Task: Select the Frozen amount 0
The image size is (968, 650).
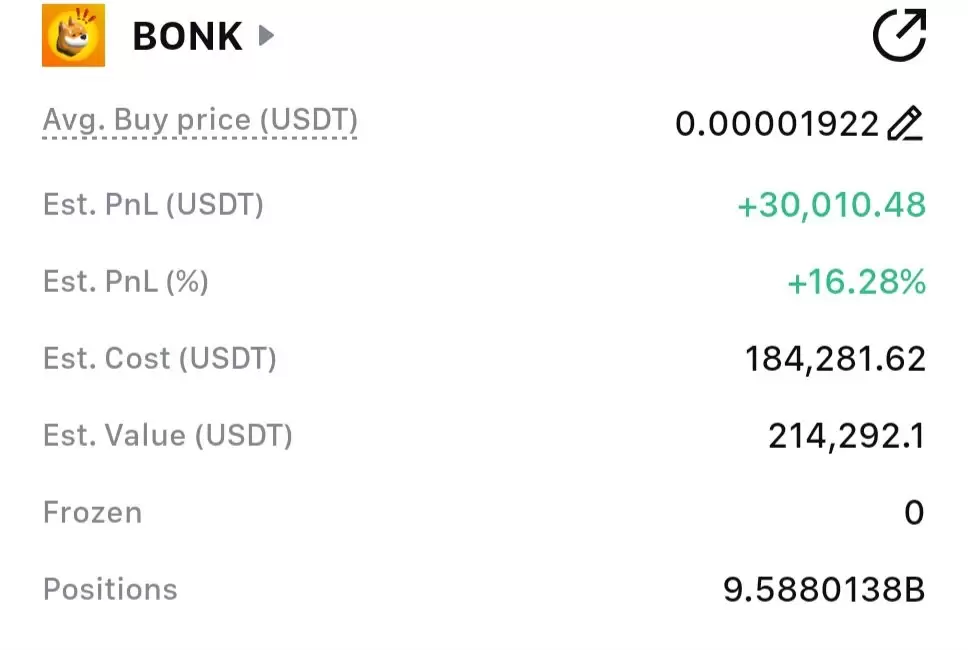Action: coord(914,513)
